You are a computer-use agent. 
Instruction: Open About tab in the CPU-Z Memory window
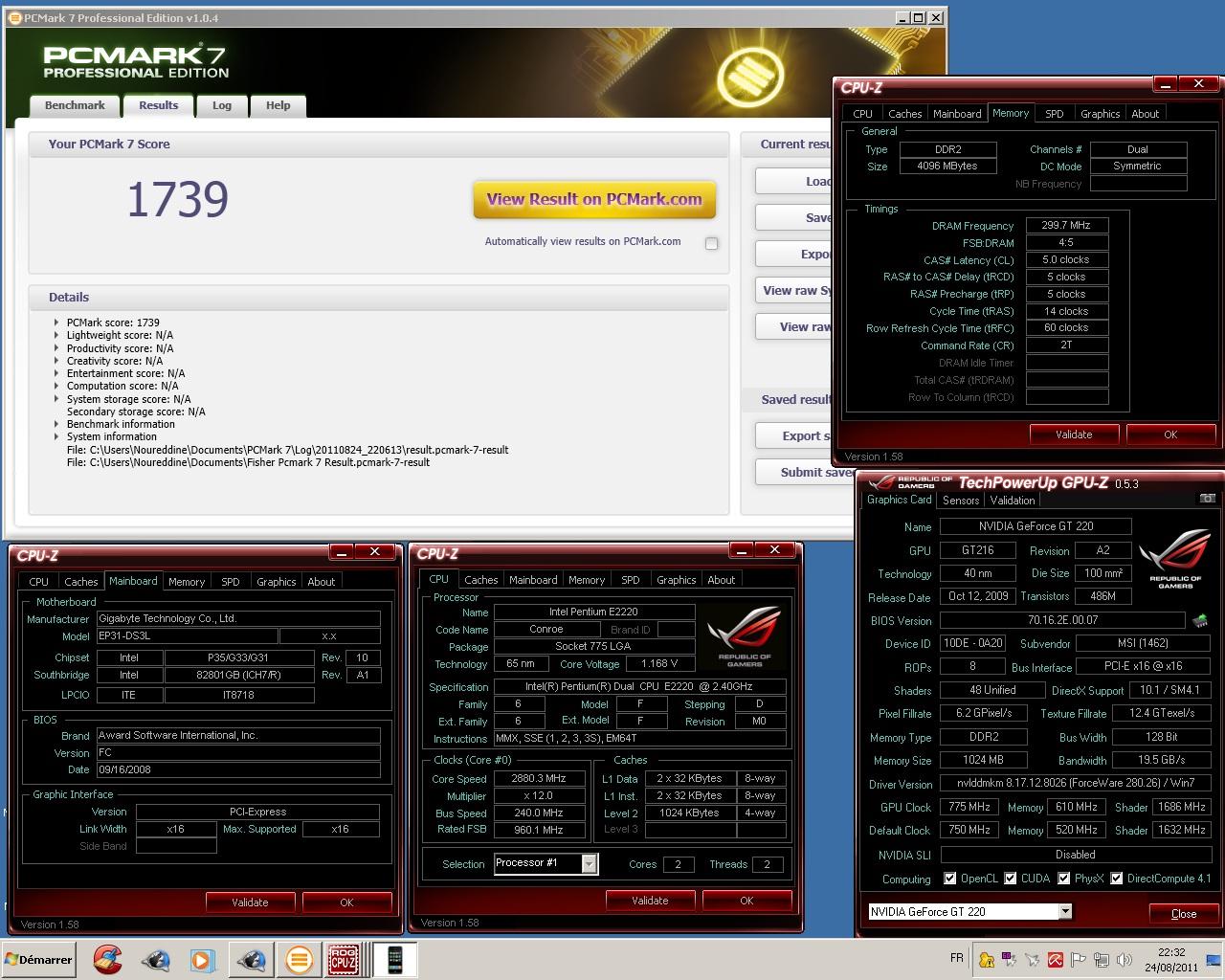pyautogui.click(x=1145, y=114)
